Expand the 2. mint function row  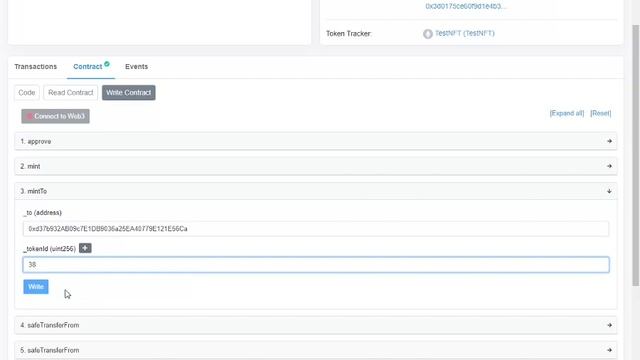point(316,166)
